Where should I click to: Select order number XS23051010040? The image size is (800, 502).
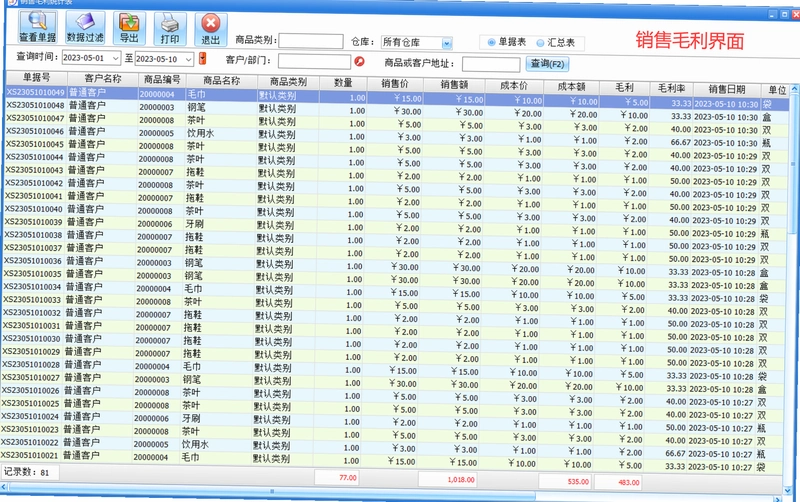(x=33, y=209)
